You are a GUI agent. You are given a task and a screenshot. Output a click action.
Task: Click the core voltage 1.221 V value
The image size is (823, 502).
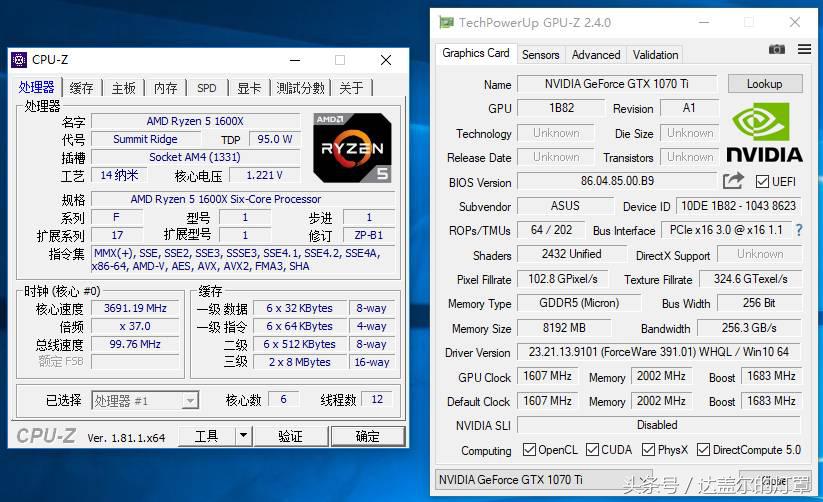[265, 175]
